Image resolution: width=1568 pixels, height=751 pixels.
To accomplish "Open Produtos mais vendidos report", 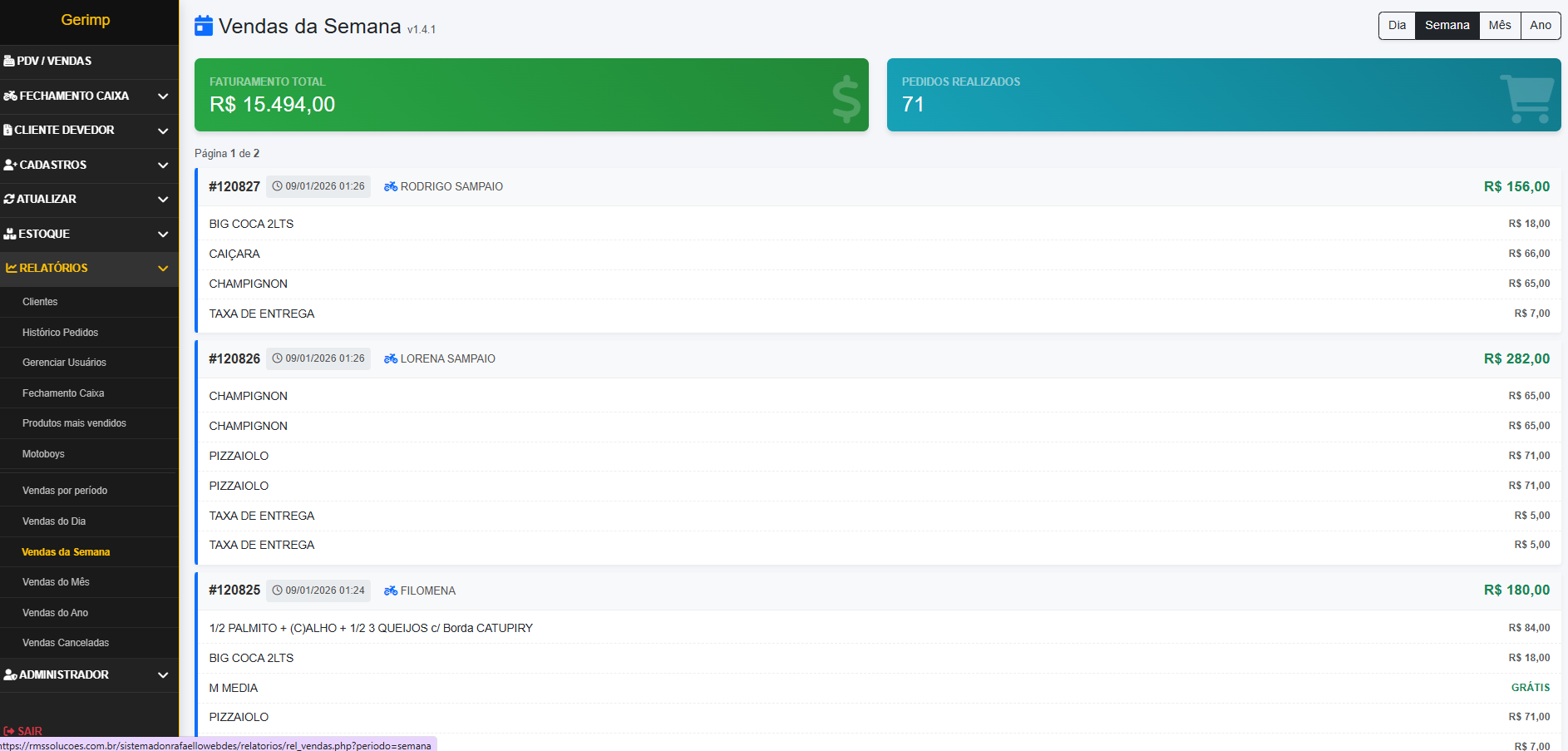I will (89, 423).
